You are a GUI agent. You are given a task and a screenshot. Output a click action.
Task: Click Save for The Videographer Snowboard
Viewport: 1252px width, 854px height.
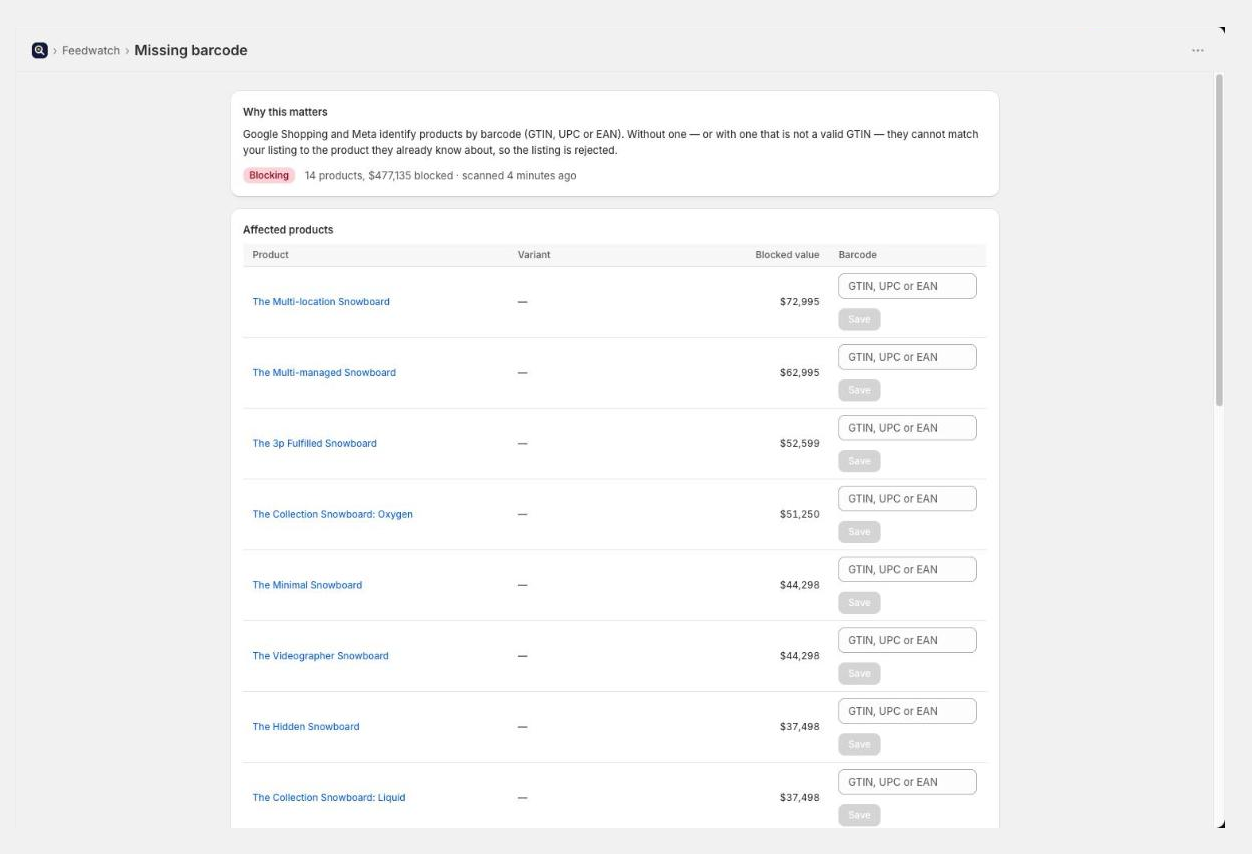[859, 675]
